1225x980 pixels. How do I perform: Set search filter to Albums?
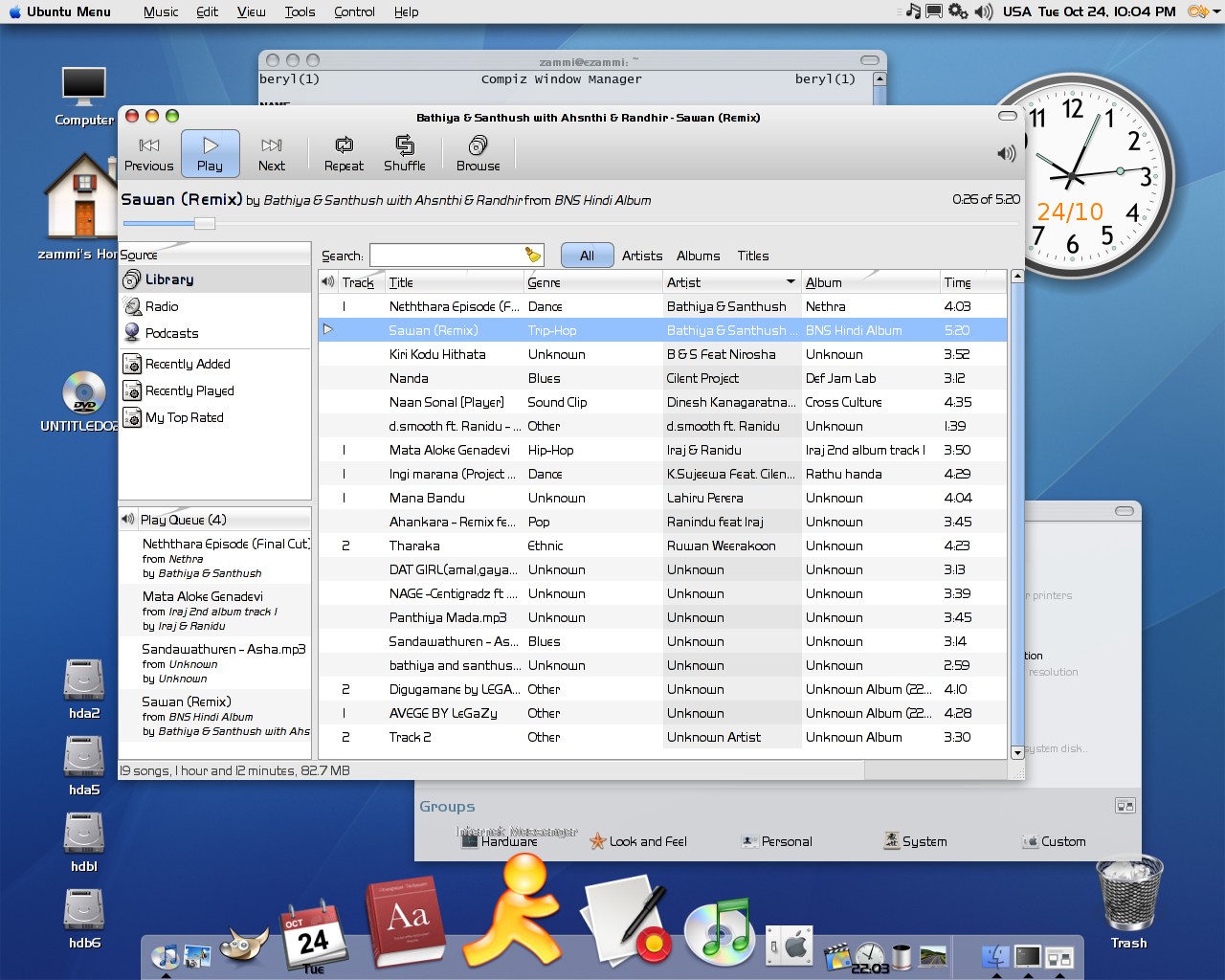click(x=699, y=256)
